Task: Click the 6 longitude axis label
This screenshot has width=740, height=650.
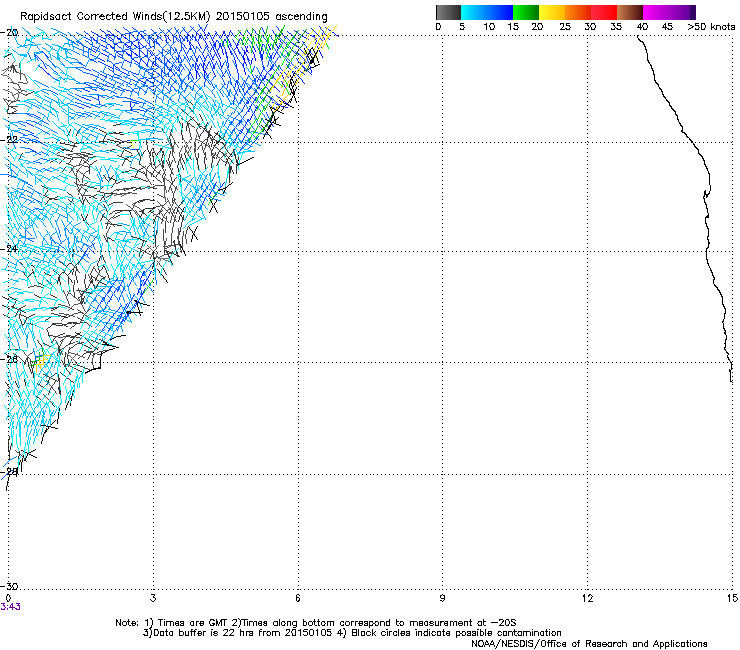Action: (298, 598)
